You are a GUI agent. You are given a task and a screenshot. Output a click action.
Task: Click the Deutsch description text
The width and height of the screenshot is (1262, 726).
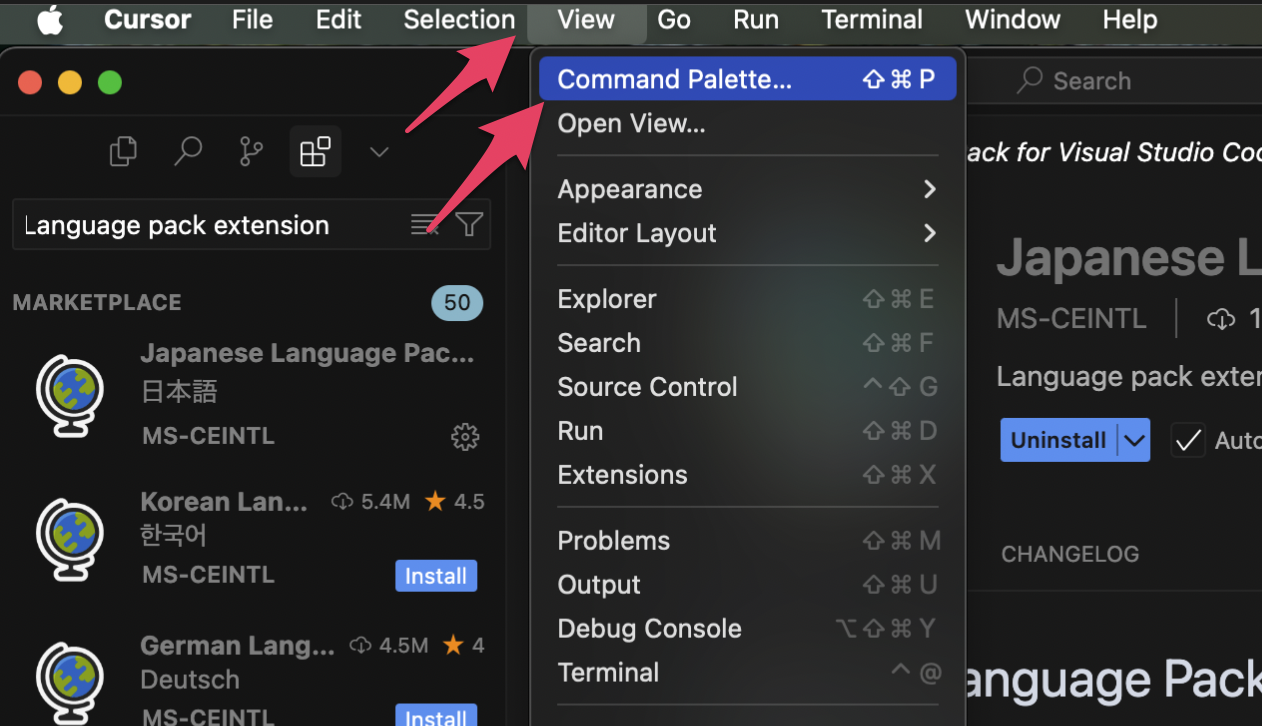(190, 680)
